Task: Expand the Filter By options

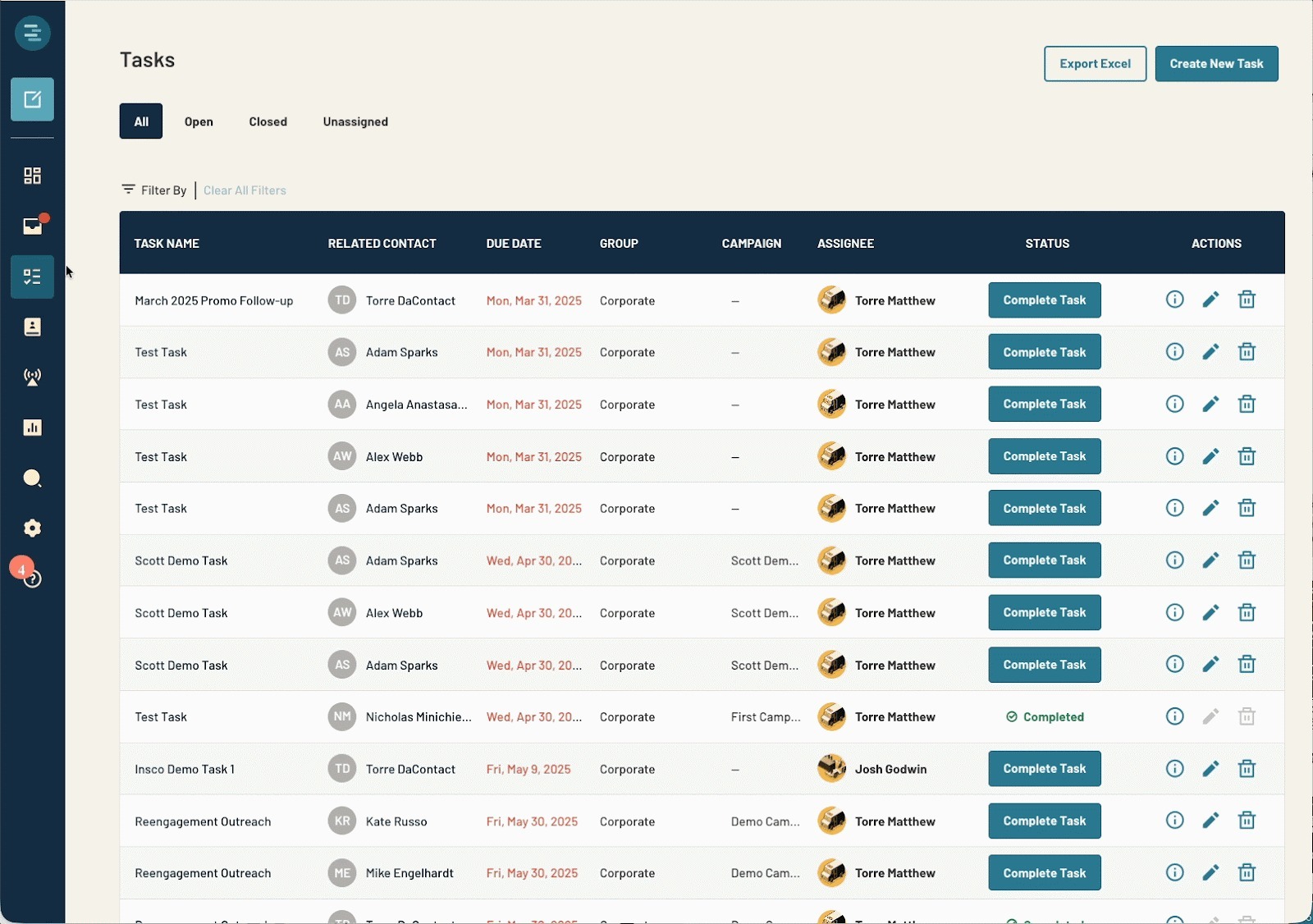Action: pos(154,190)
